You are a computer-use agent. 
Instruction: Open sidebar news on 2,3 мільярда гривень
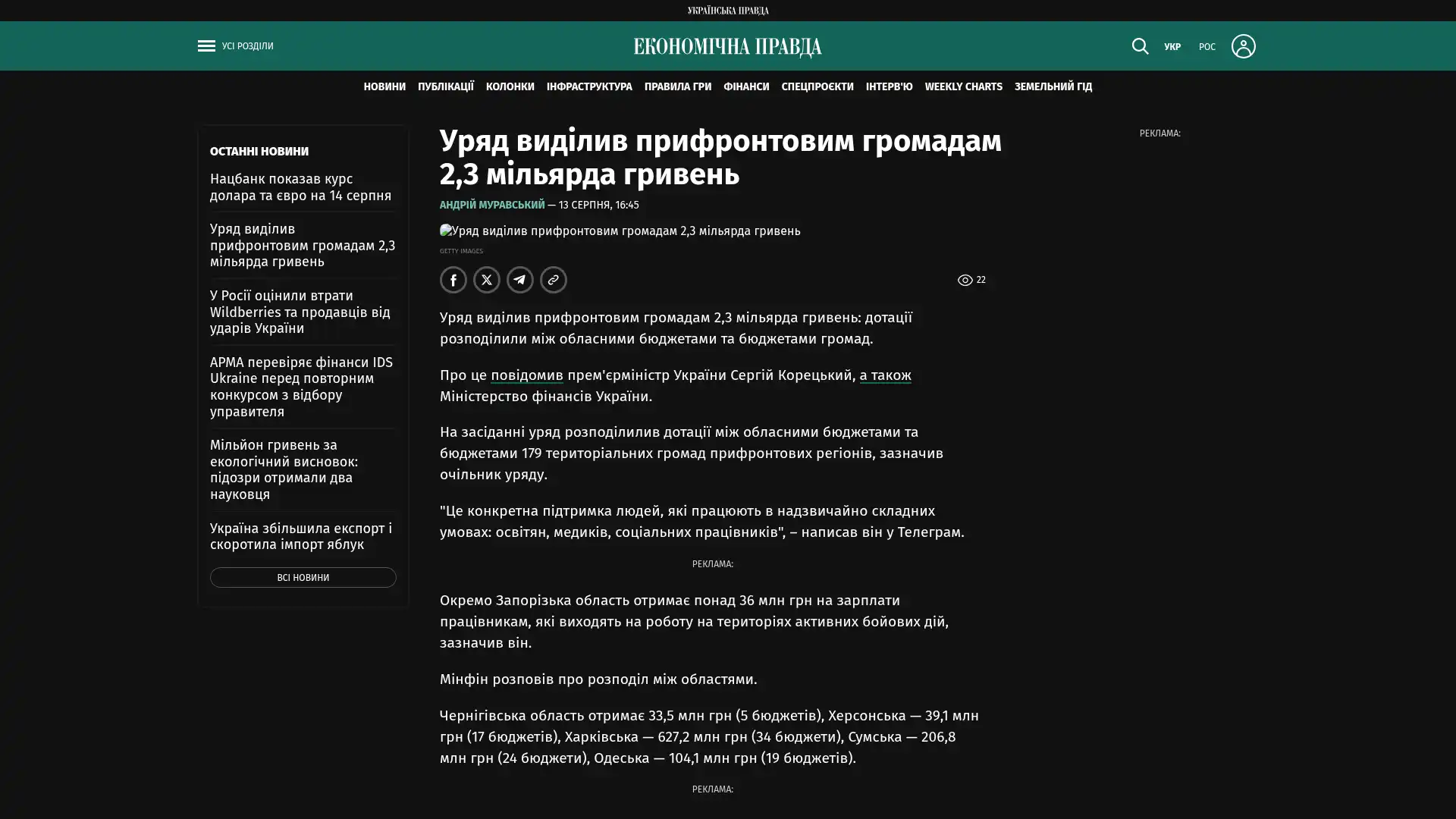303,246
